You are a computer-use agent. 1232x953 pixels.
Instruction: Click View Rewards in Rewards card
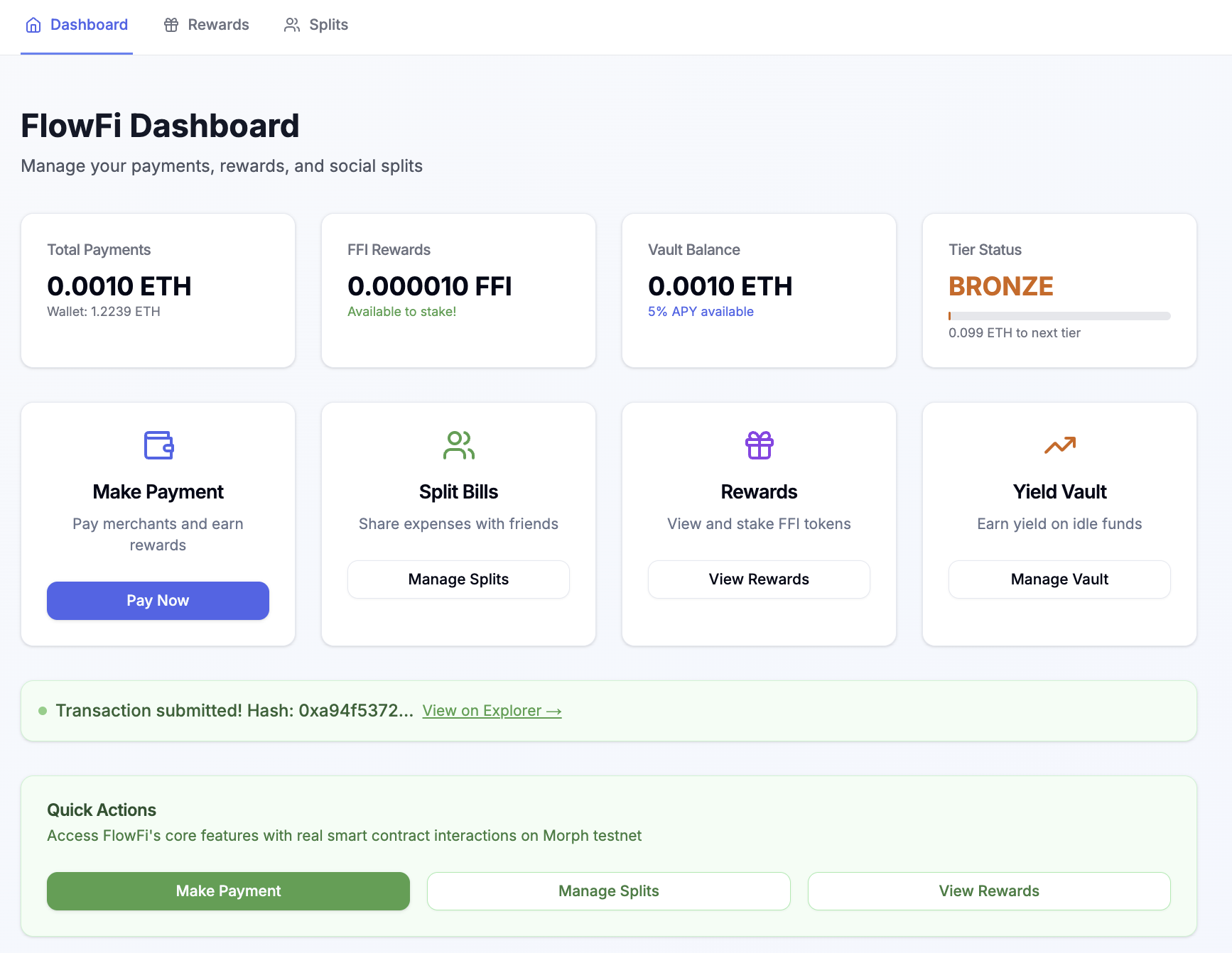point(759,579)
